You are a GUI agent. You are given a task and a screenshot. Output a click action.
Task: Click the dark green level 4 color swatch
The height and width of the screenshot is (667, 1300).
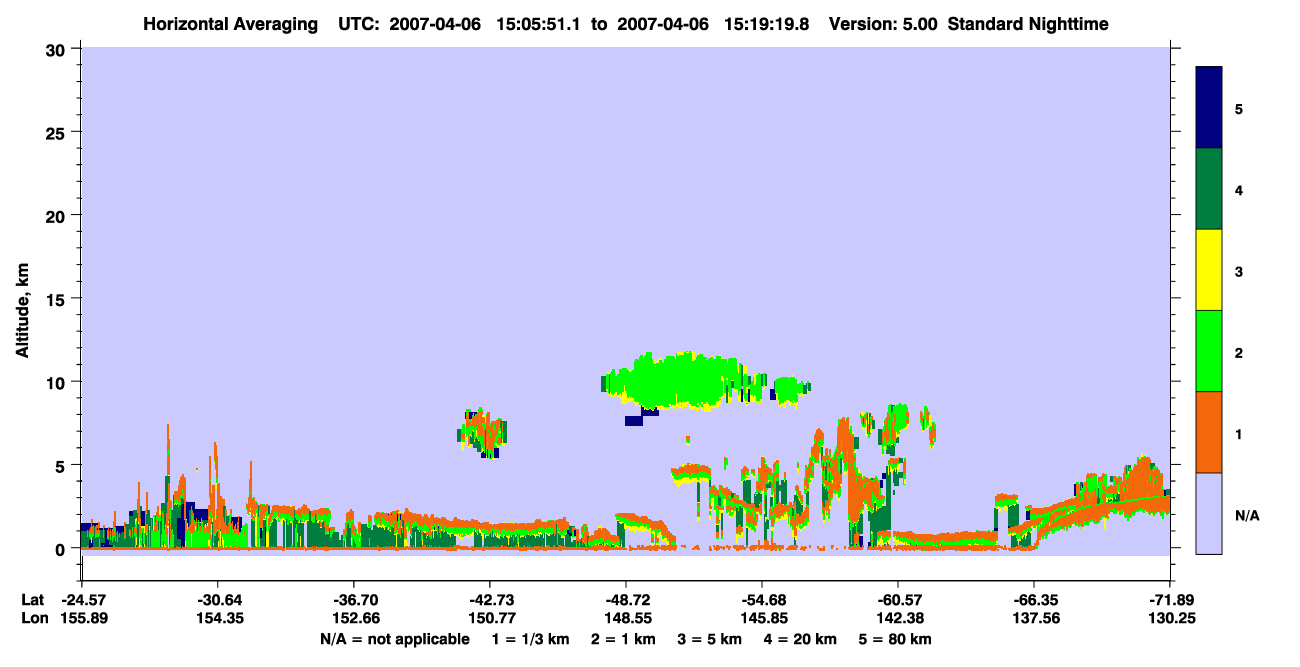(x=1209, y=189)
